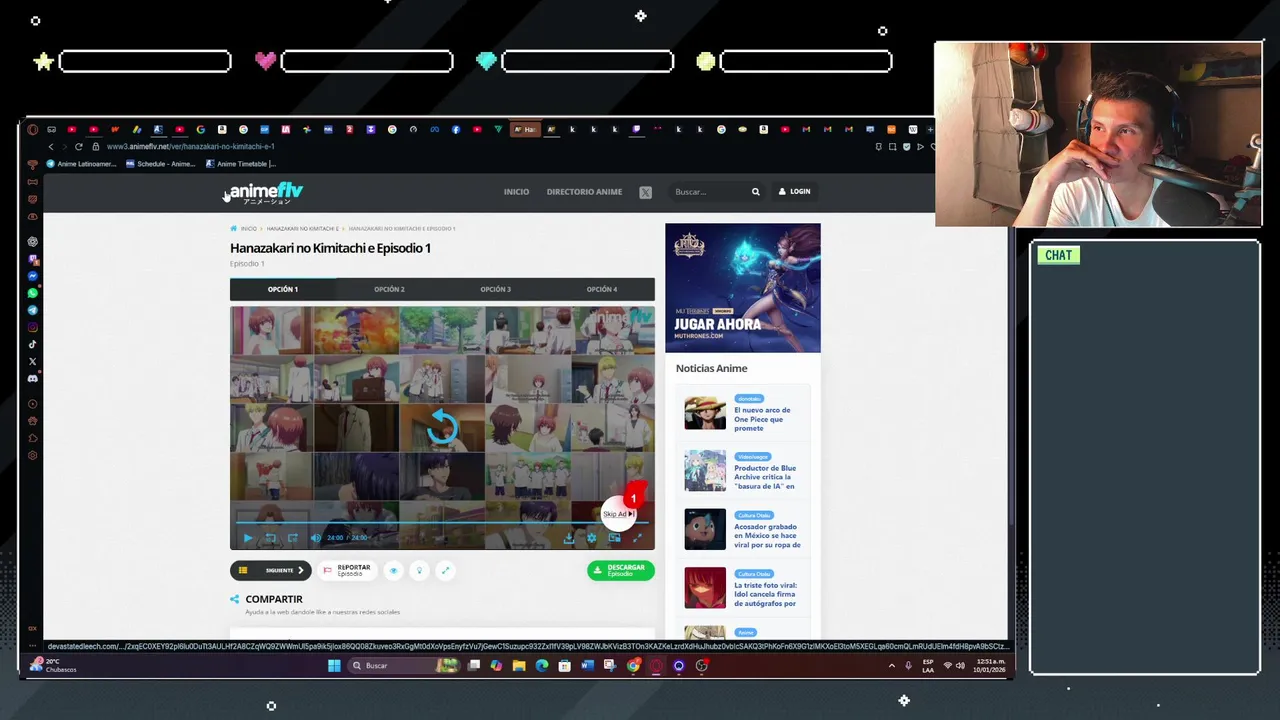Image resolution: width=1280 pixels, height=720 pixels.
Task: Open the Schedule - Anime... bookmark
Action: click(161, 164)
